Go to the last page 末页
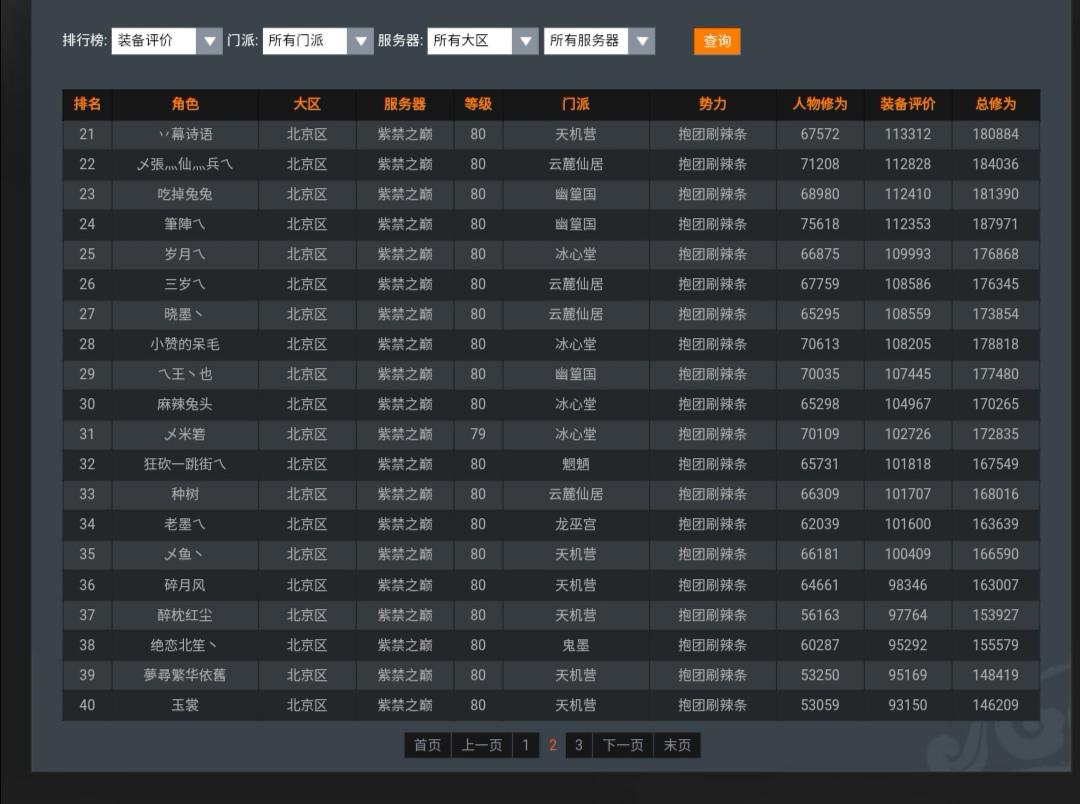This screenshot has height=804, width=1080. pos(677,745)
